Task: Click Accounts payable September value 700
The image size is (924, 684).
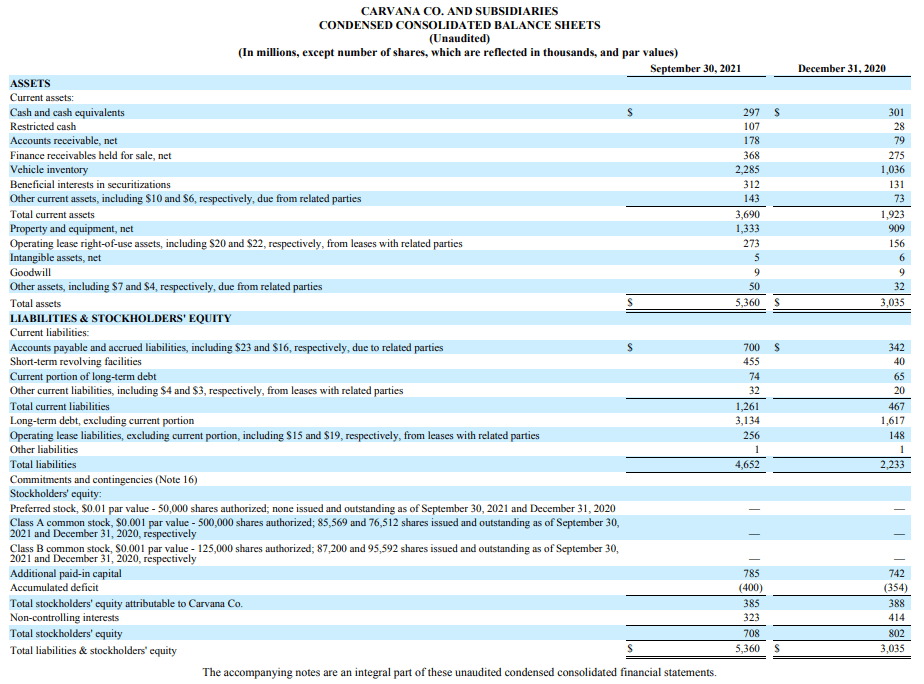Action: [x=751, y=348]
